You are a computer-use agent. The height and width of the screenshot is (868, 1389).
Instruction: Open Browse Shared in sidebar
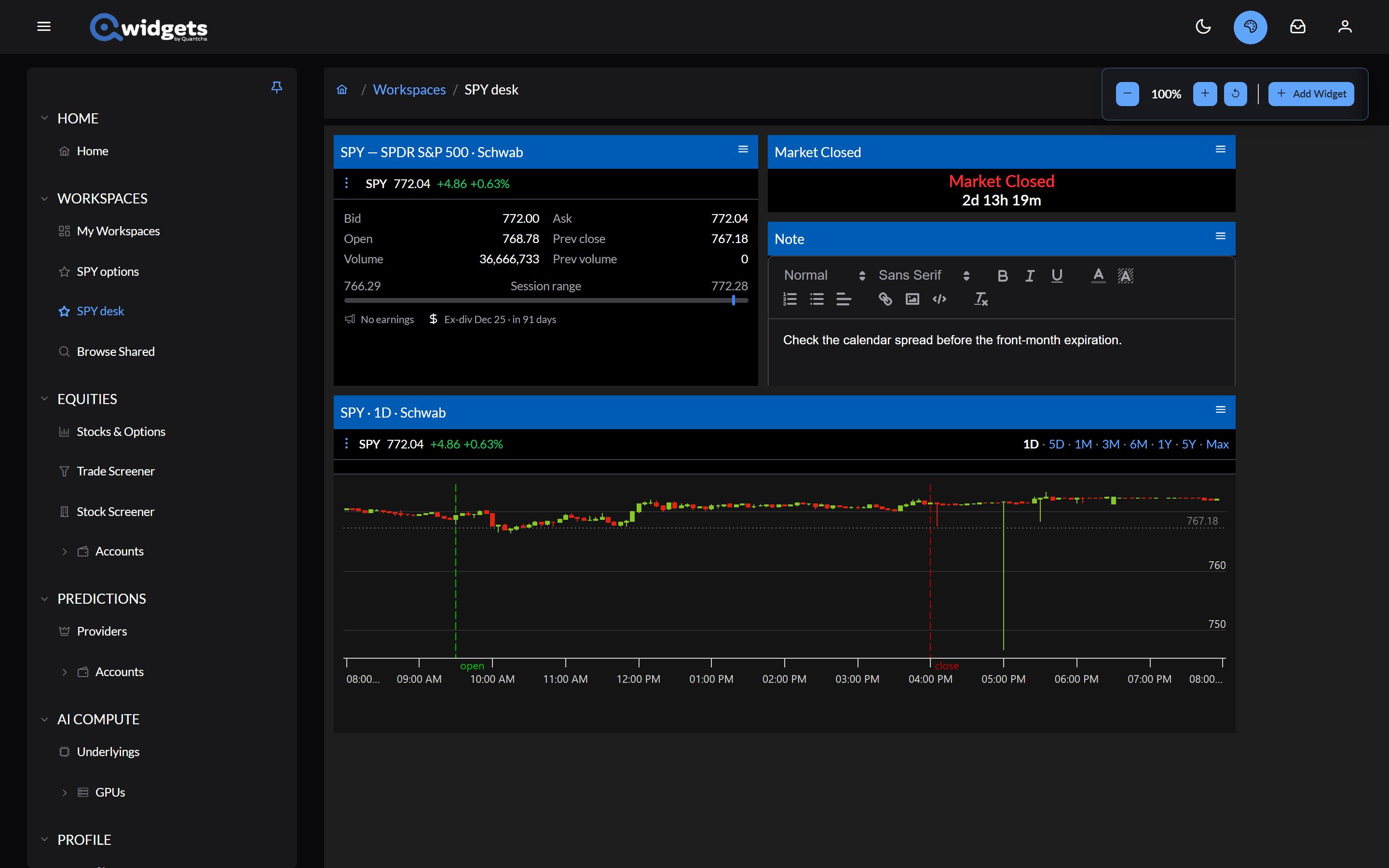click(116, 352)
